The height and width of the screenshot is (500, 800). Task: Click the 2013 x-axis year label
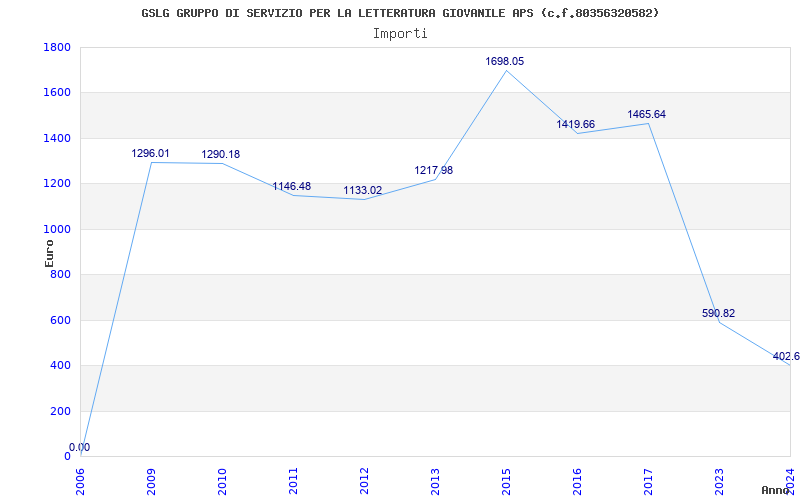(435, 482)
